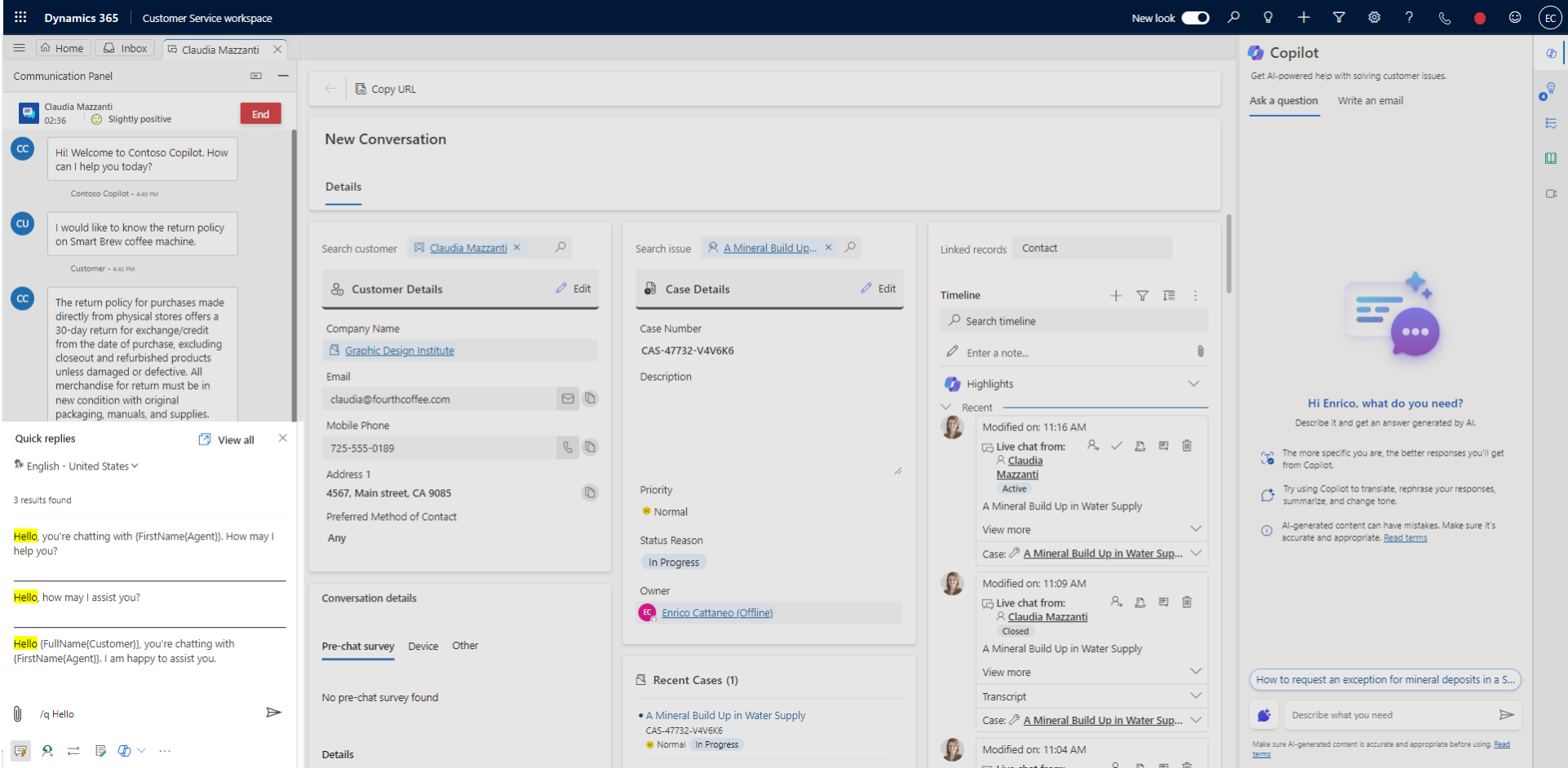The image size is (1568, 768).
Task: Select the transfer conversation arrows icon
Action: click(x=74, y=751)
